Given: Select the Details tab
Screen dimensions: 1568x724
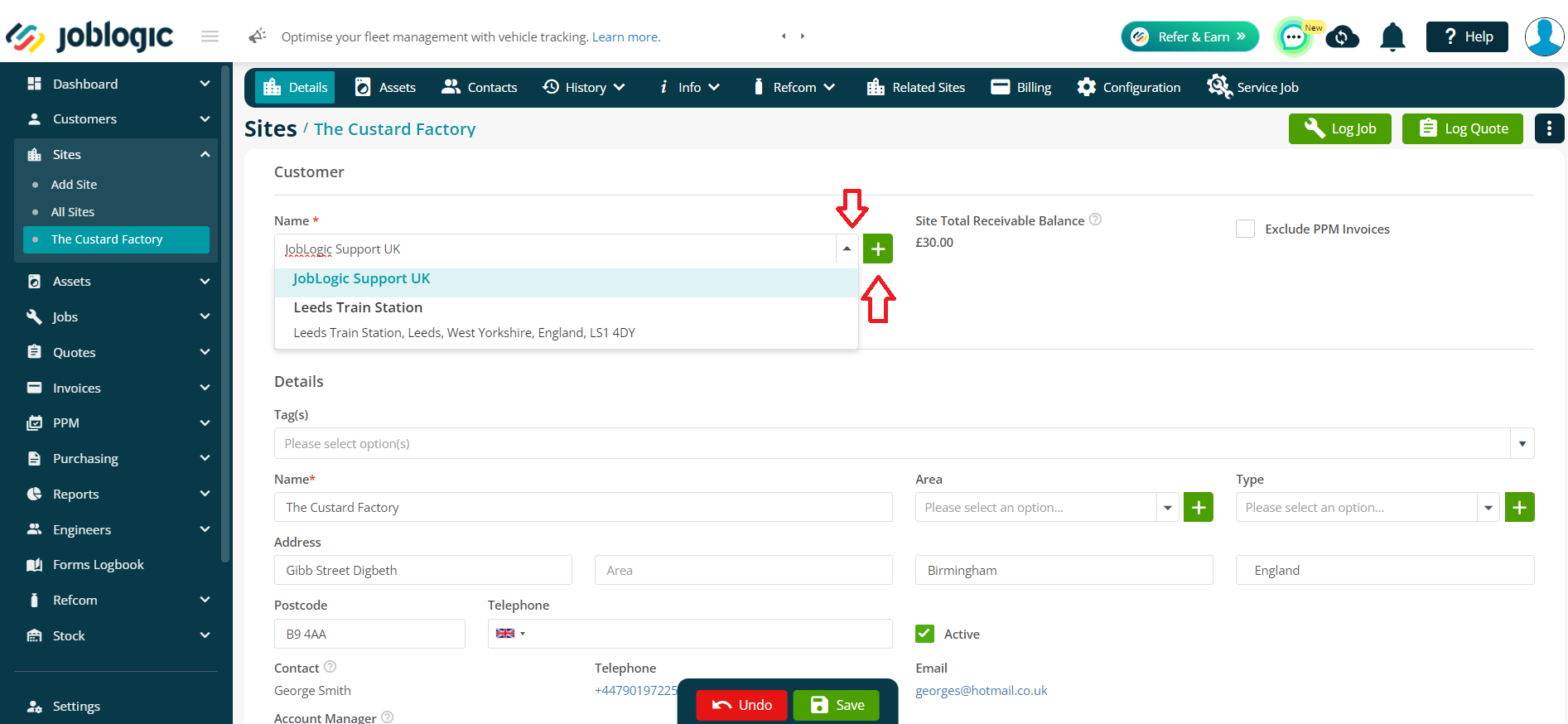Looking at the screenshot, I should pos(295,87).
